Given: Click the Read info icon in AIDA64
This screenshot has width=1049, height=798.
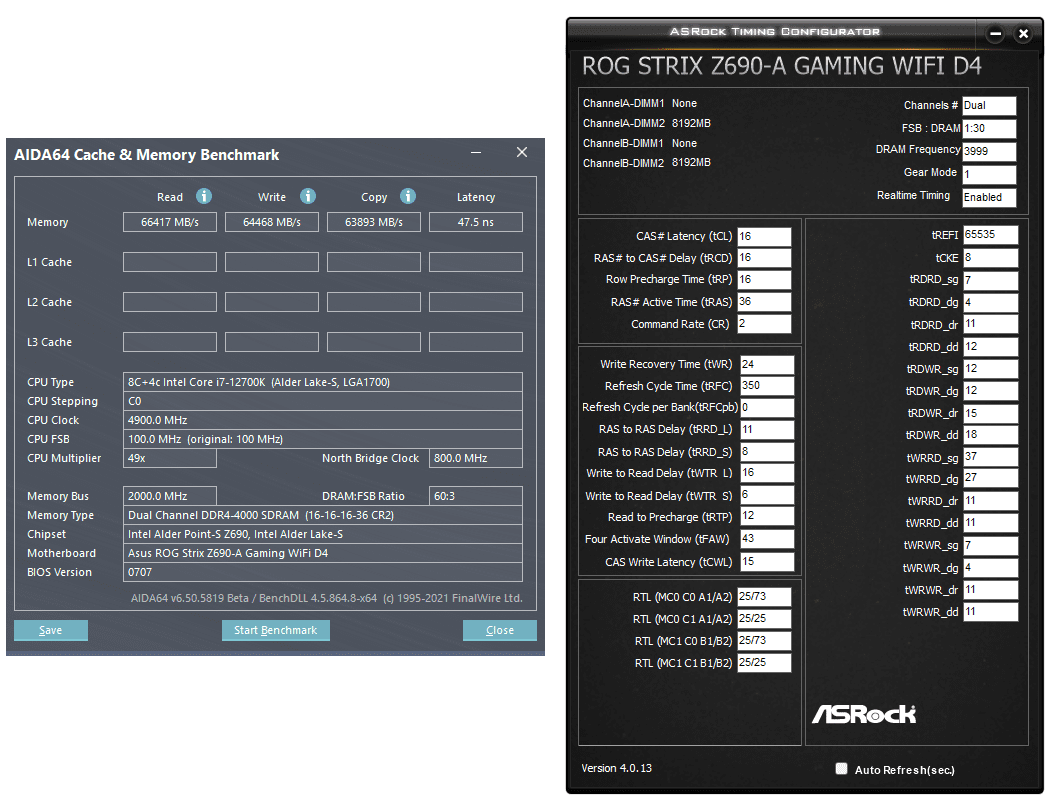Looking at the screenshot, I should (x=203, y=196).
